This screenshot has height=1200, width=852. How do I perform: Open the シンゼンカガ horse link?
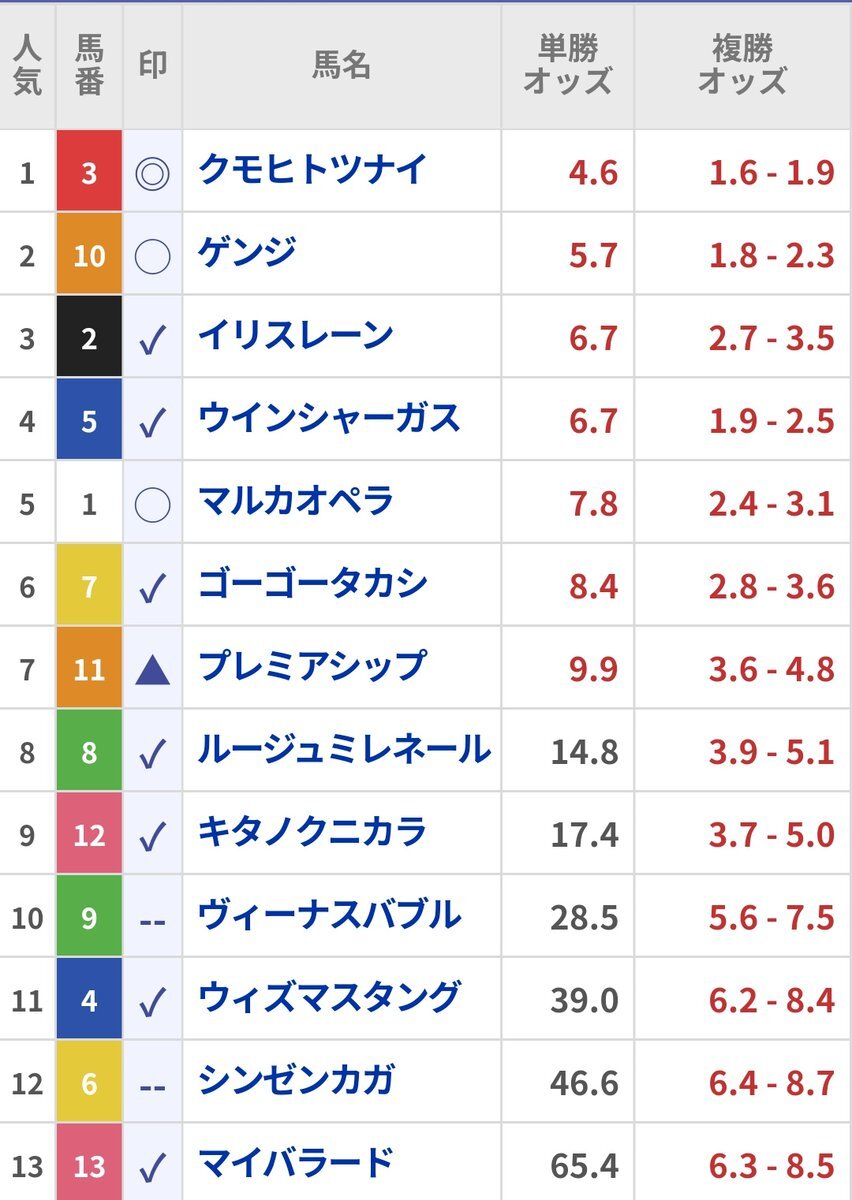[x=296, y=1080]
